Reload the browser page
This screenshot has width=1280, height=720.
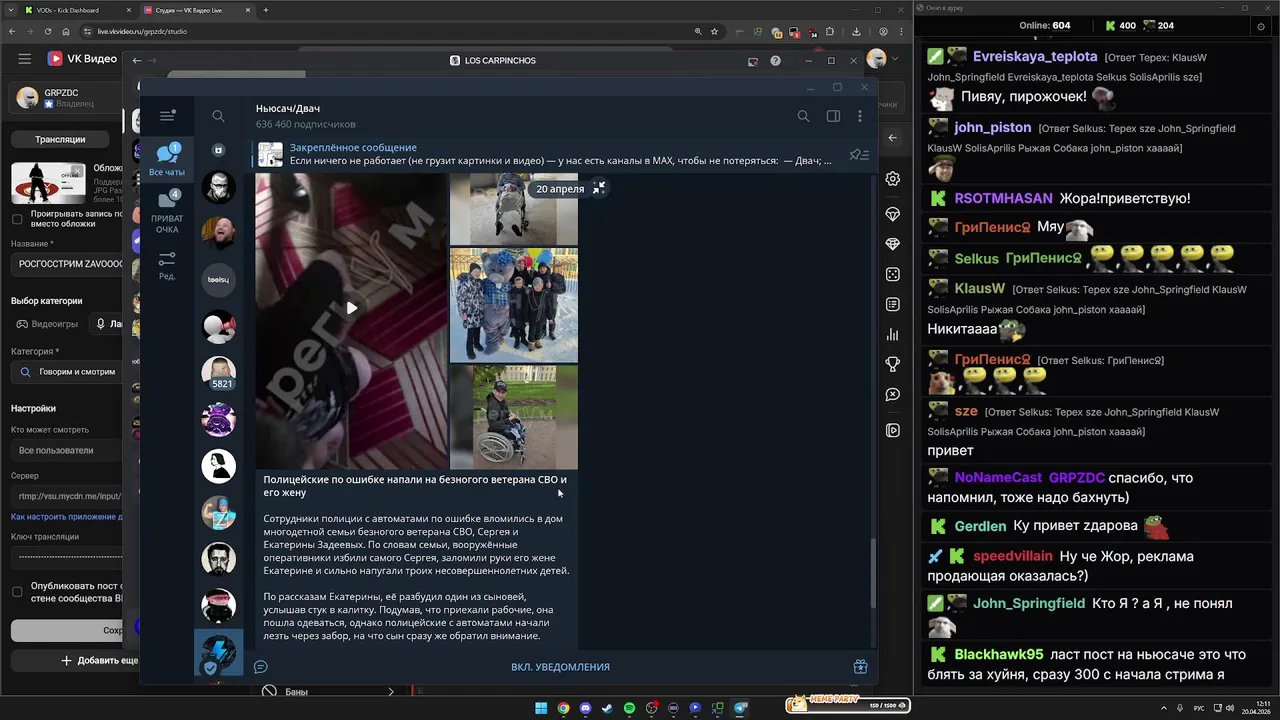click(x=48, y=31)
